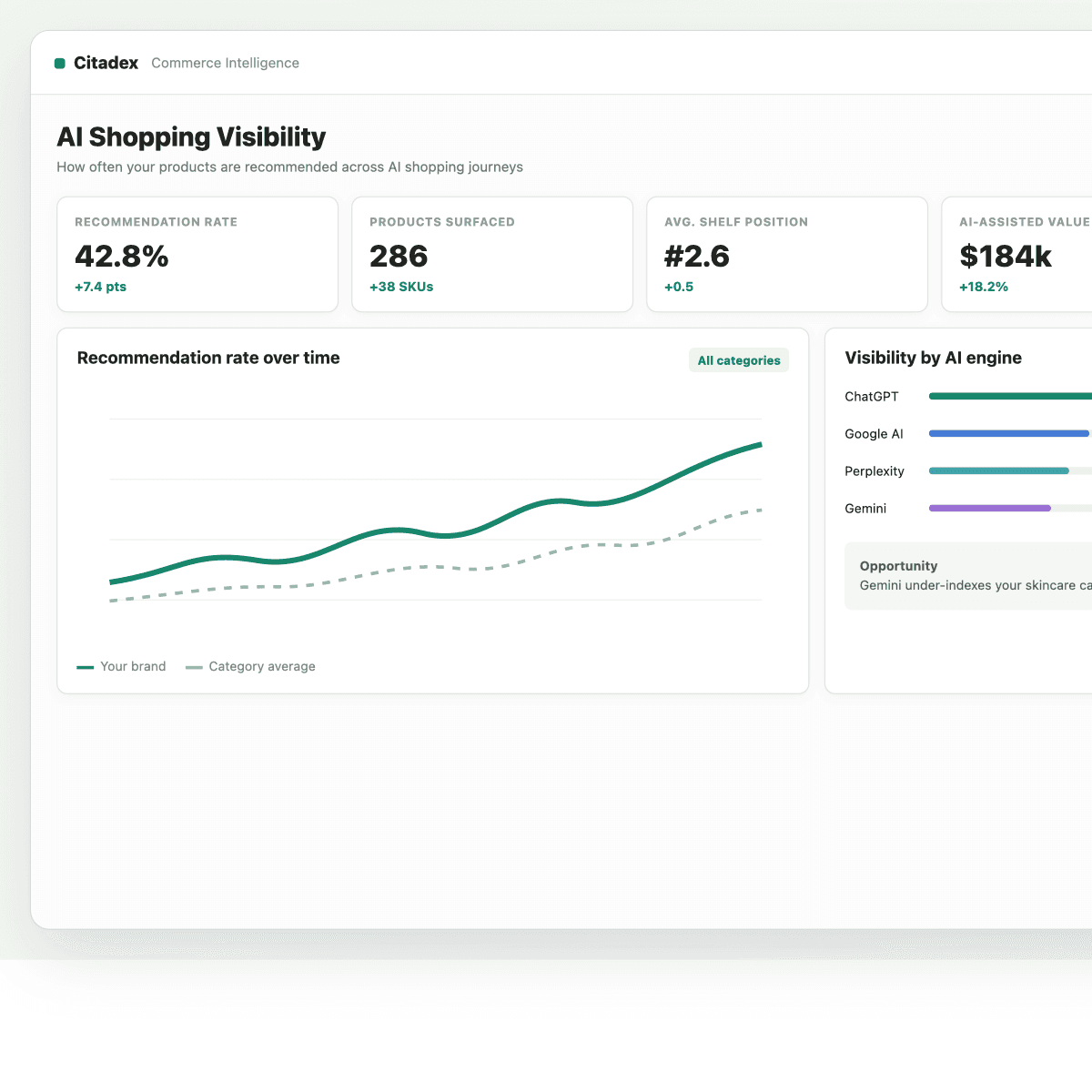This screenshot has height=1092, width=1092.
Task: Select the Commerce Intelligence header label
Action: point(225,63)
